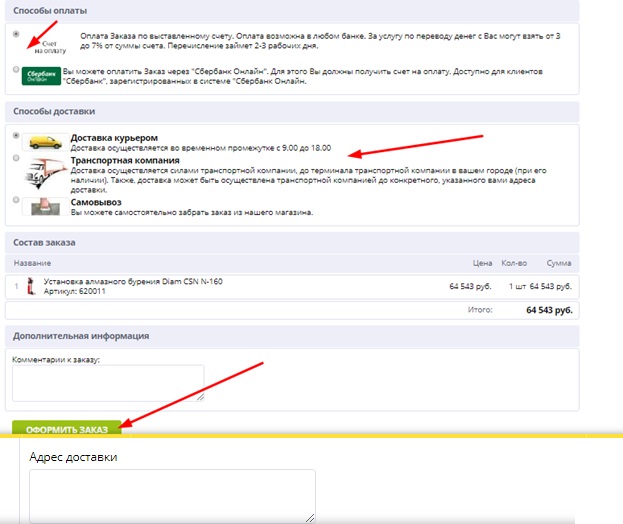The height and width of the screenshot is (524, 623).
Task: Click the yellow courier van icon
Action: [x=44, y=141]
